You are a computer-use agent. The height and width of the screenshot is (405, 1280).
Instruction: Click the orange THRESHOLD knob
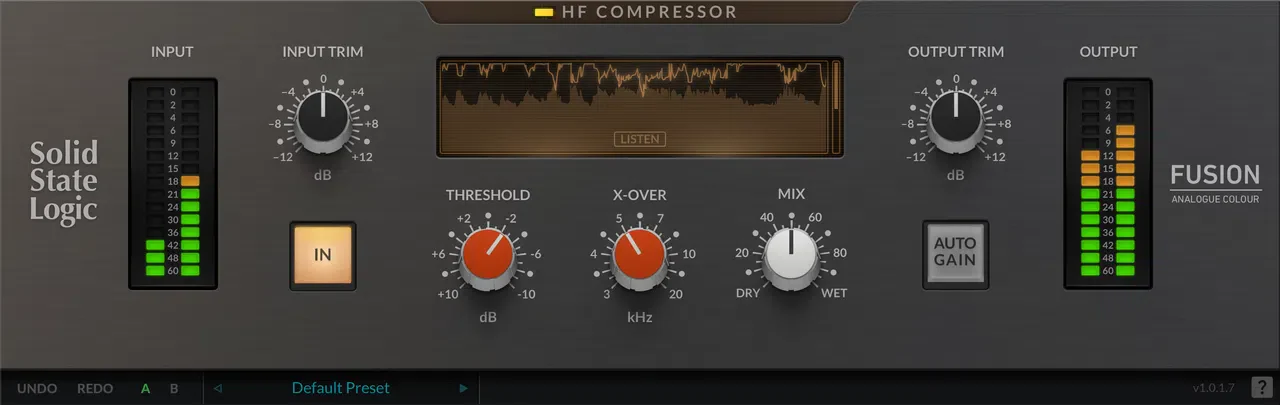pyautogui.click(x=488, y=255)
